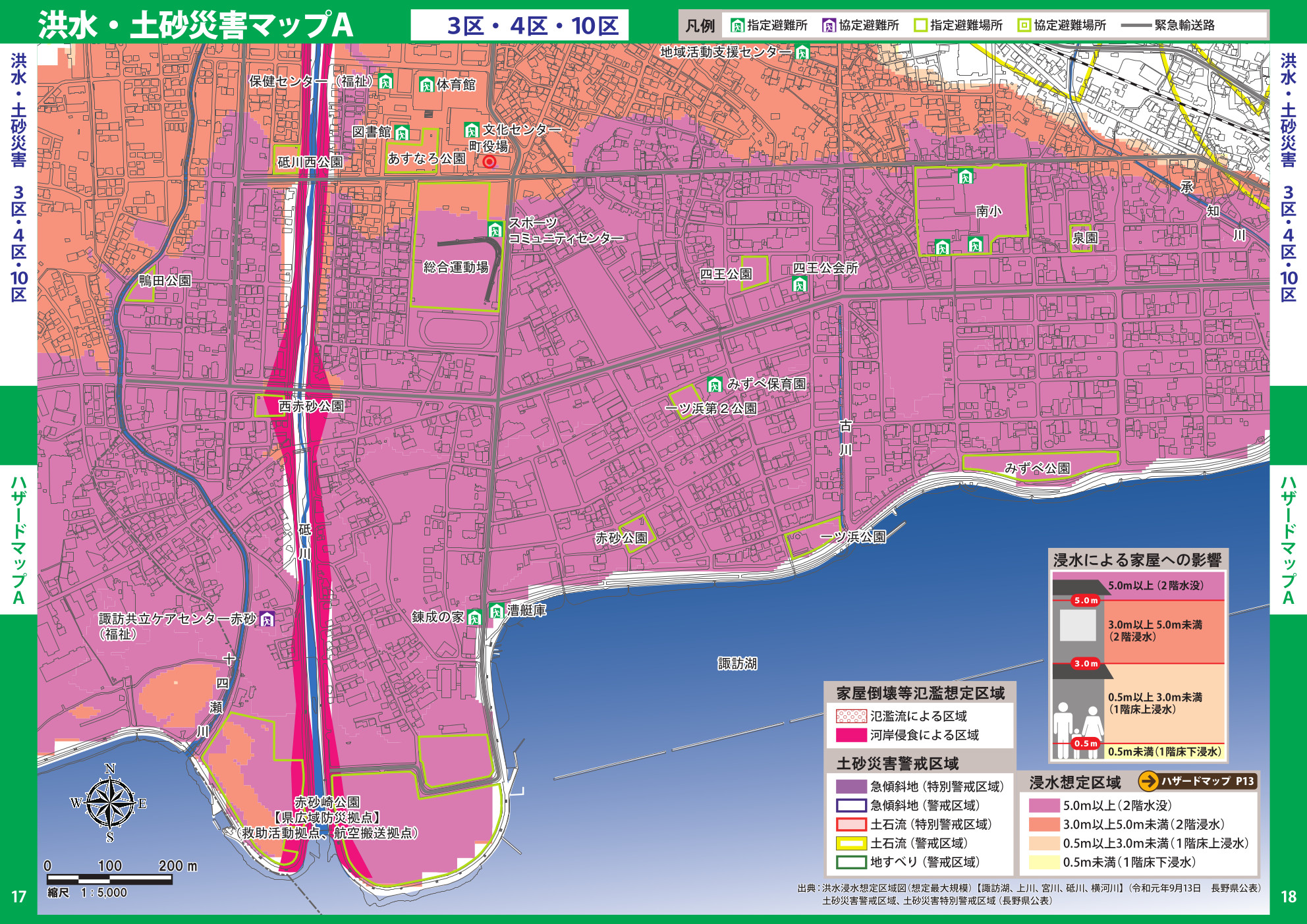
Task: Click the shelter icon next to 図書館
Action: (x=401, y=133)
